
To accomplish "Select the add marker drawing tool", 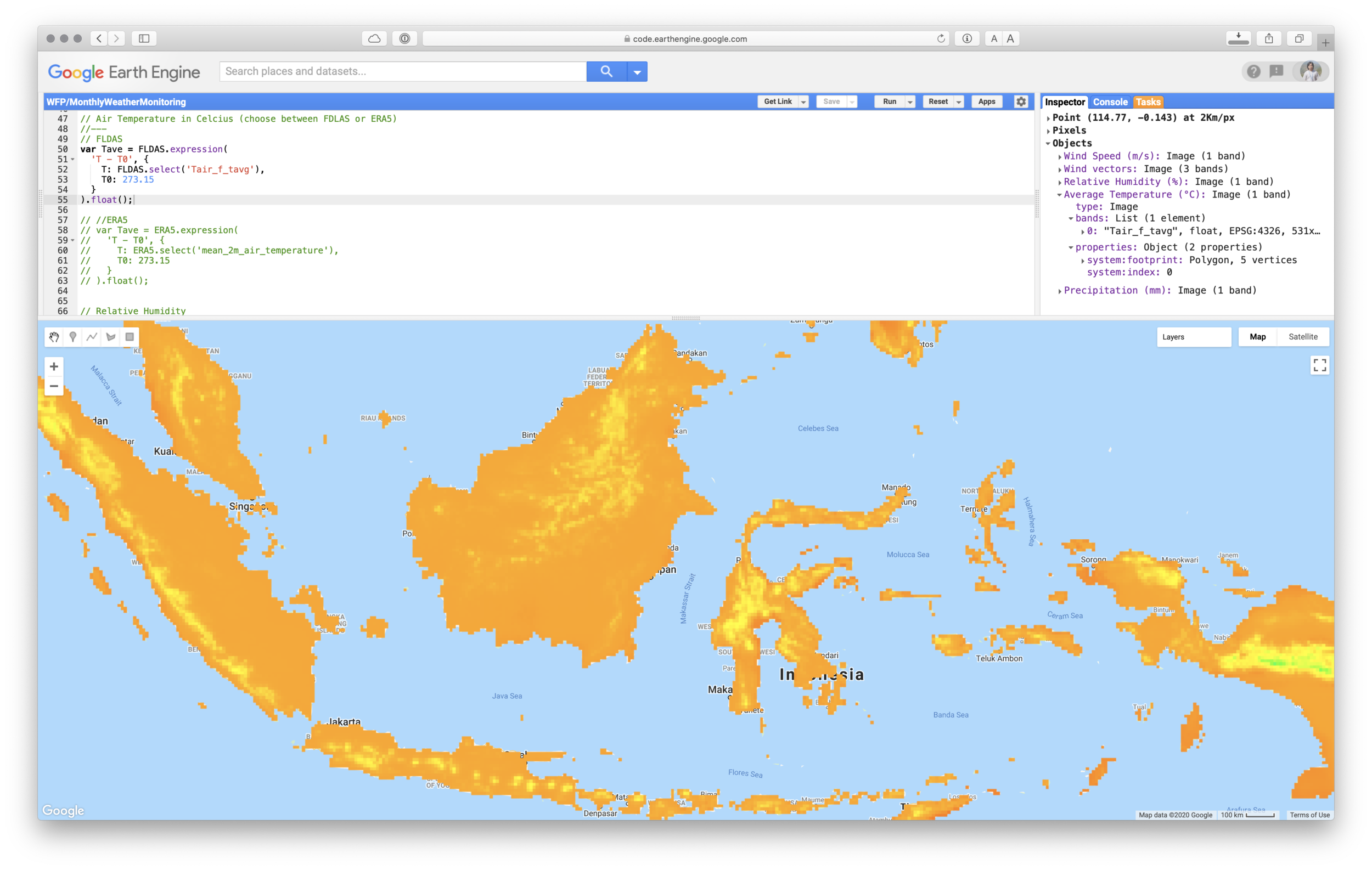I will 73,337.
